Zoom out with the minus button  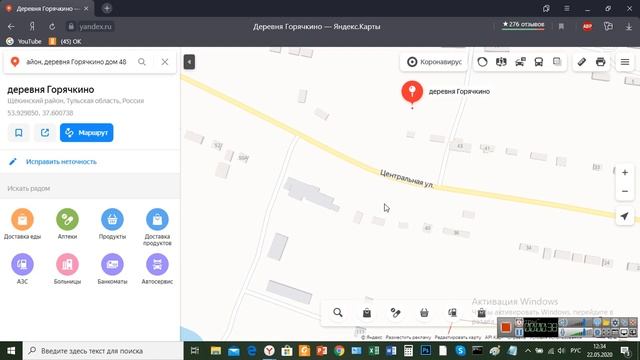pos(625,191)
